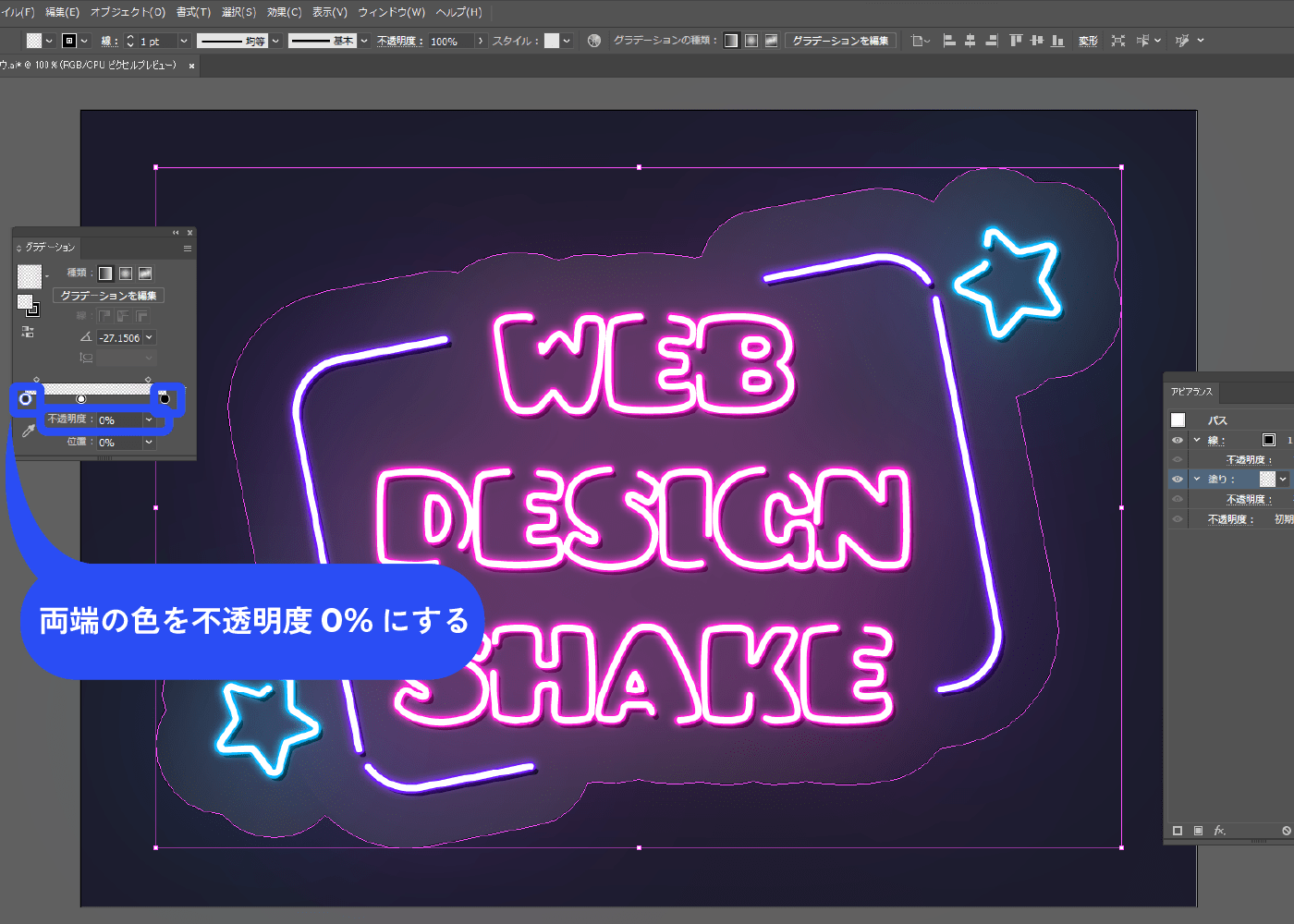Switch to the アピアランス panel tab
This screenshot has height=924, width=1294.
[1190, 391]
